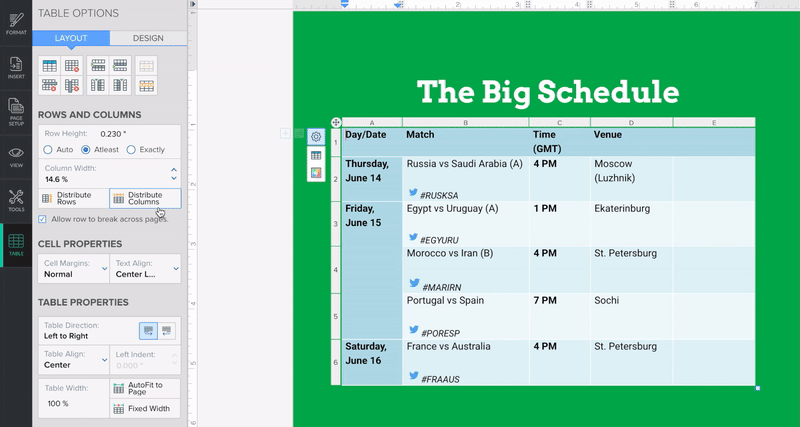Switch to the Layout tab

pyautogui.click(x=70, y=38)
